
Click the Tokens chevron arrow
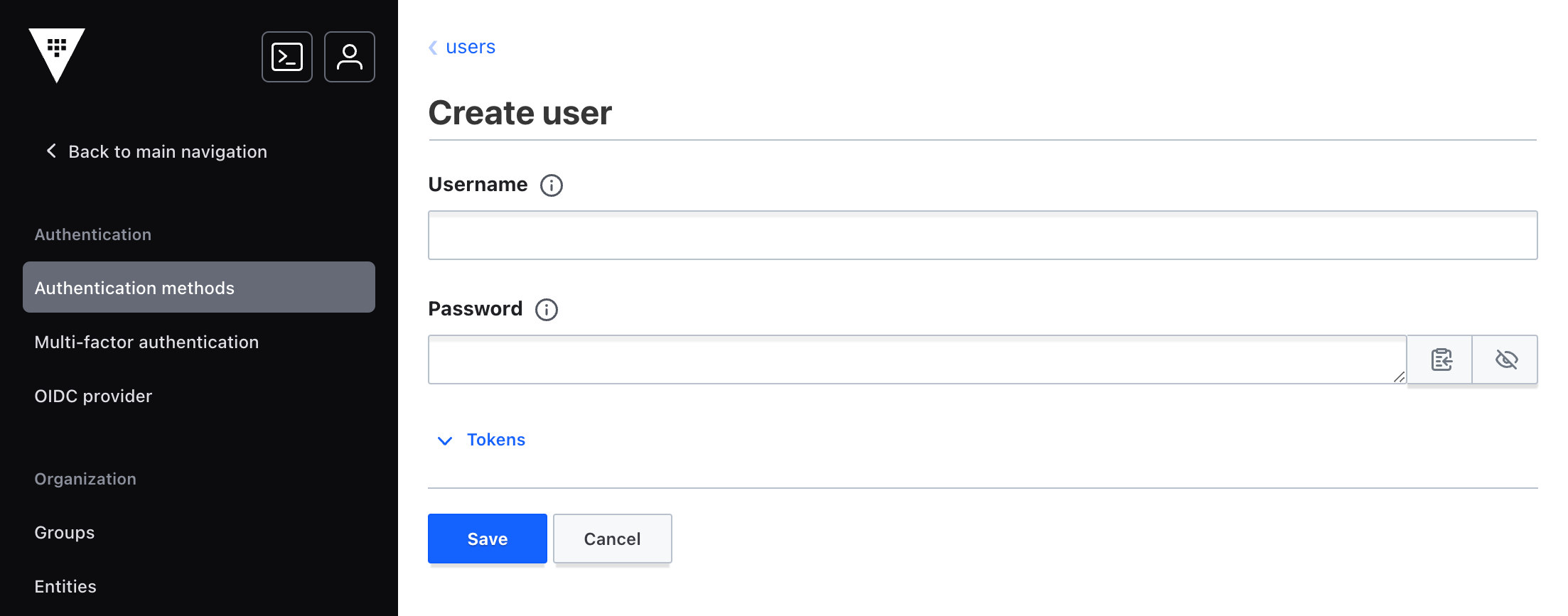[445, 441]
